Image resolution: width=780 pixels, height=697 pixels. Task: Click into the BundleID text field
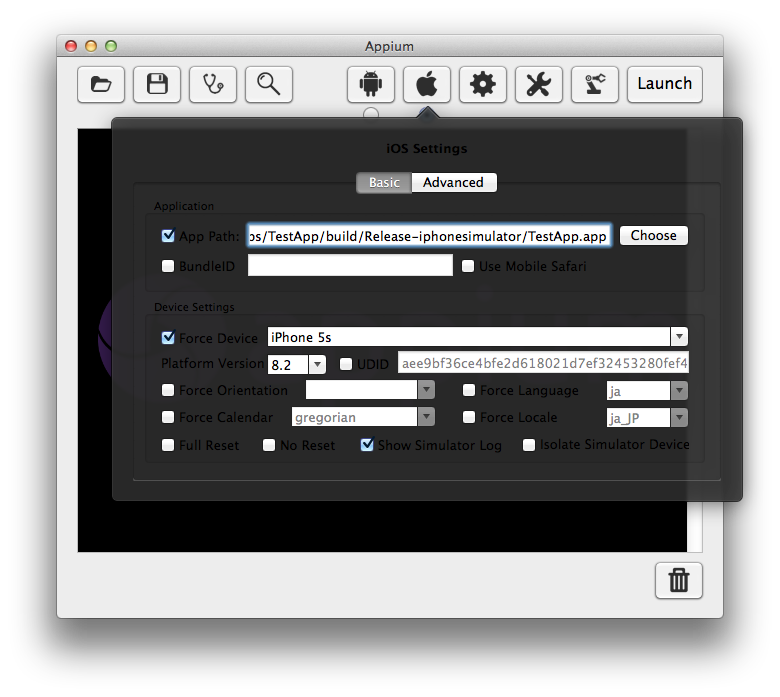point(350,266)
